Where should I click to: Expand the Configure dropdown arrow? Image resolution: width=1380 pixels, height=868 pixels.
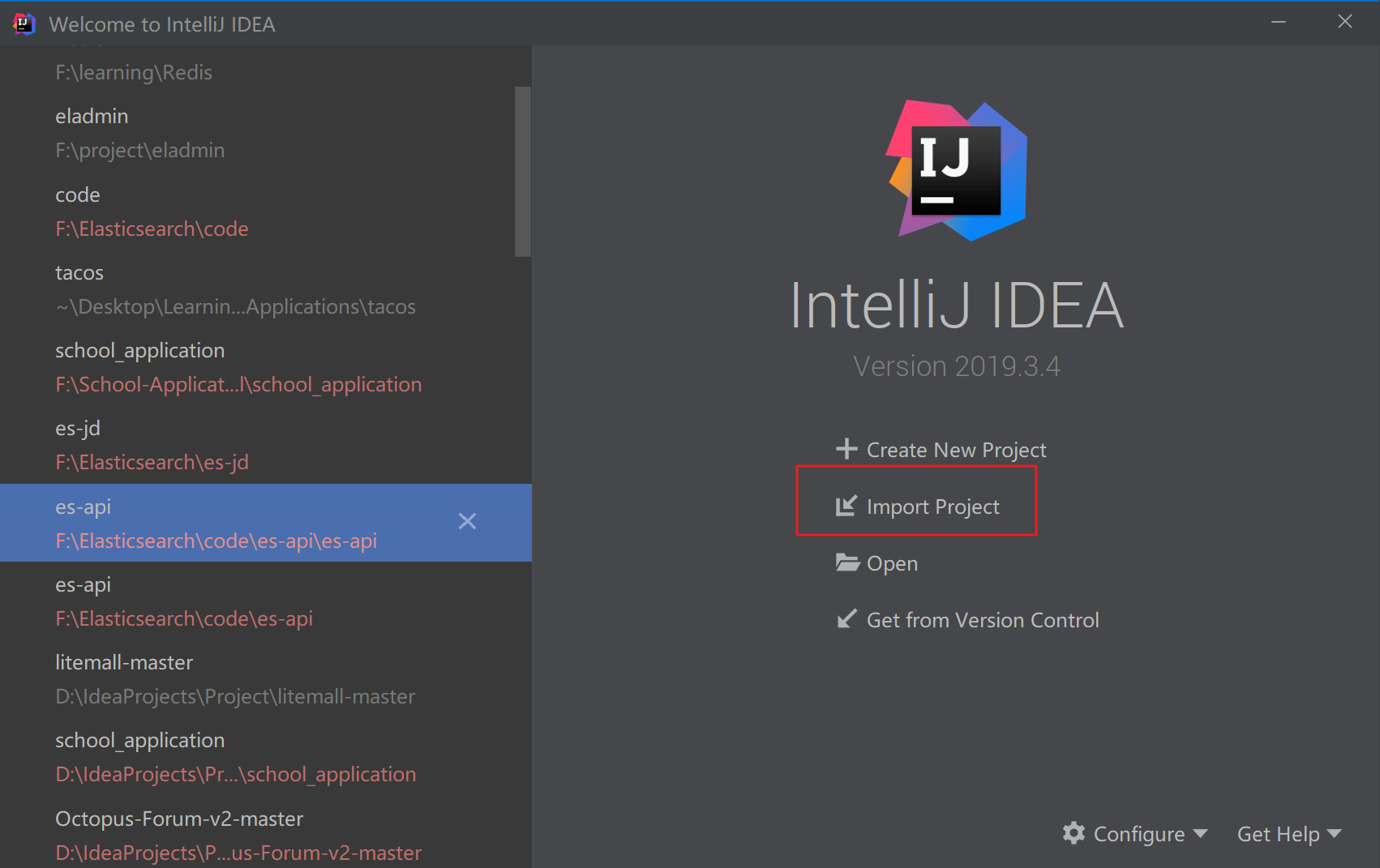point(1201,833)
